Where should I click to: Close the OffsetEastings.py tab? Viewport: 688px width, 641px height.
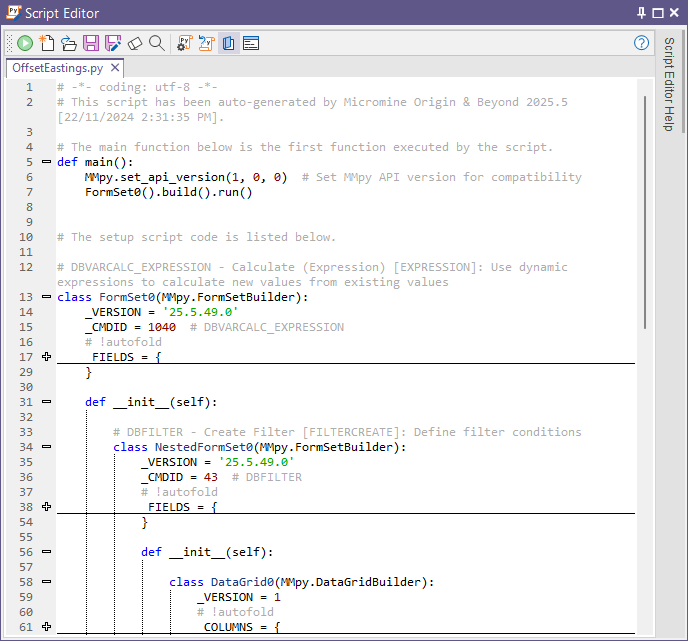click(115, 68)
